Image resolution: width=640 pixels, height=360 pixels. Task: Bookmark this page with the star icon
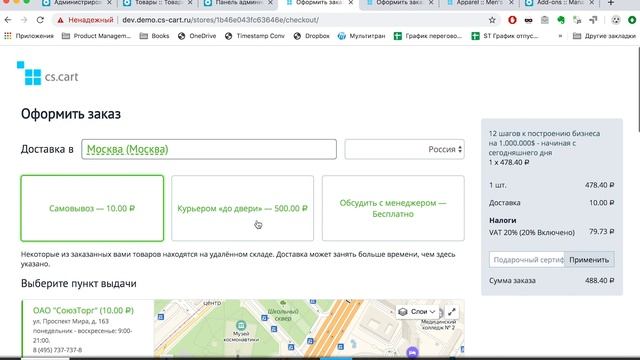[x=492, y=20]
